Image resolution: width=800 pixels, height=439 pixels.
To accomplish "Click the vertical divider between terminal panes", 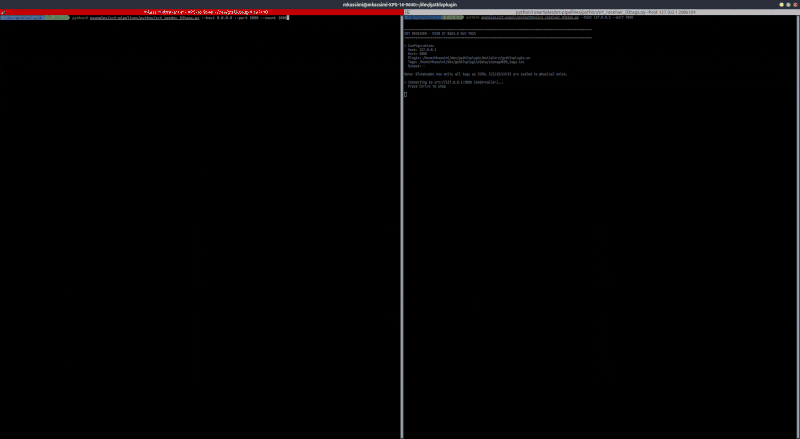I will click(x=401, y=220).
